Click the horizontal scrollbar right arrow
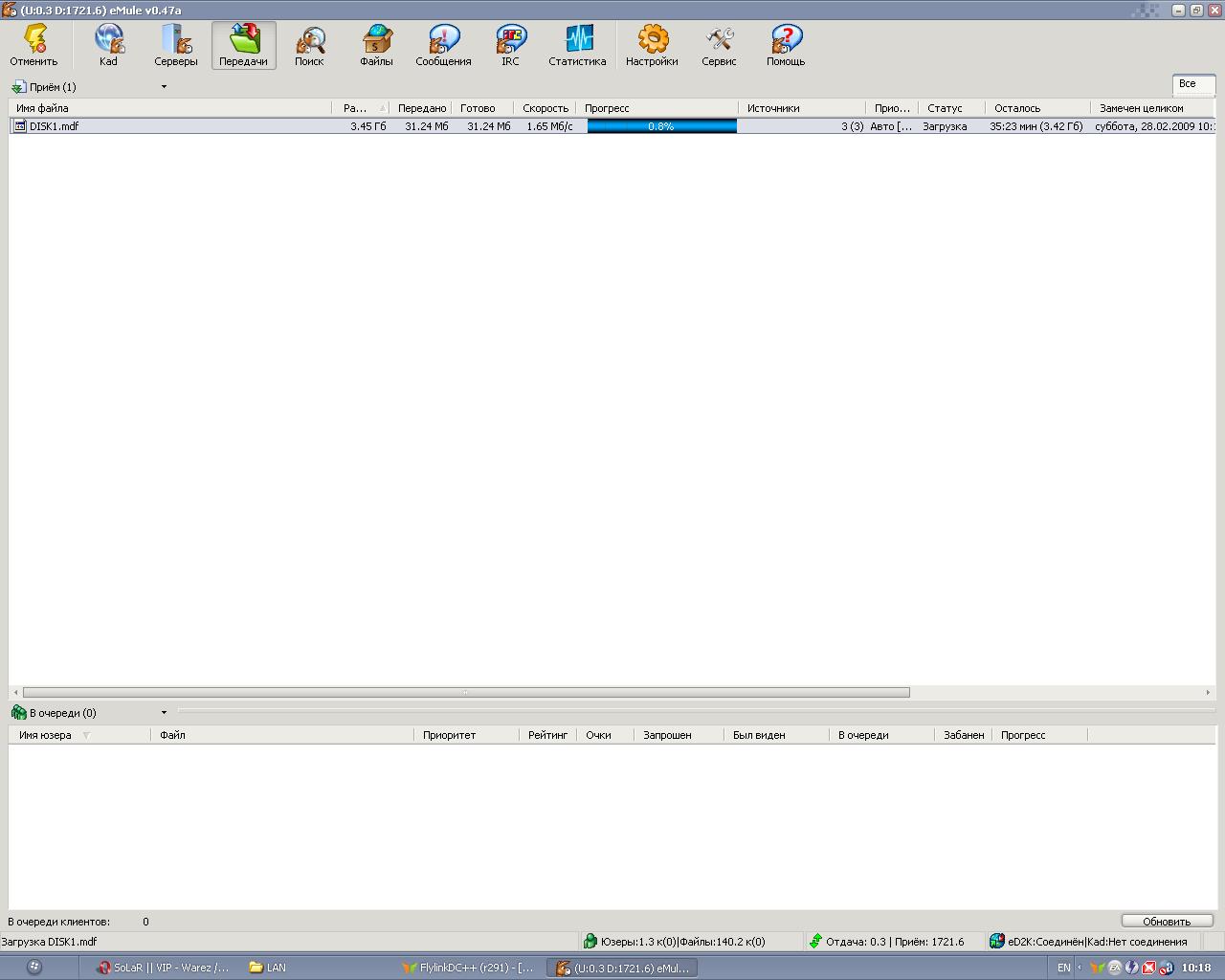Screen dimensions: 1225x980 pyautogui.click(x=1209, y=692)
